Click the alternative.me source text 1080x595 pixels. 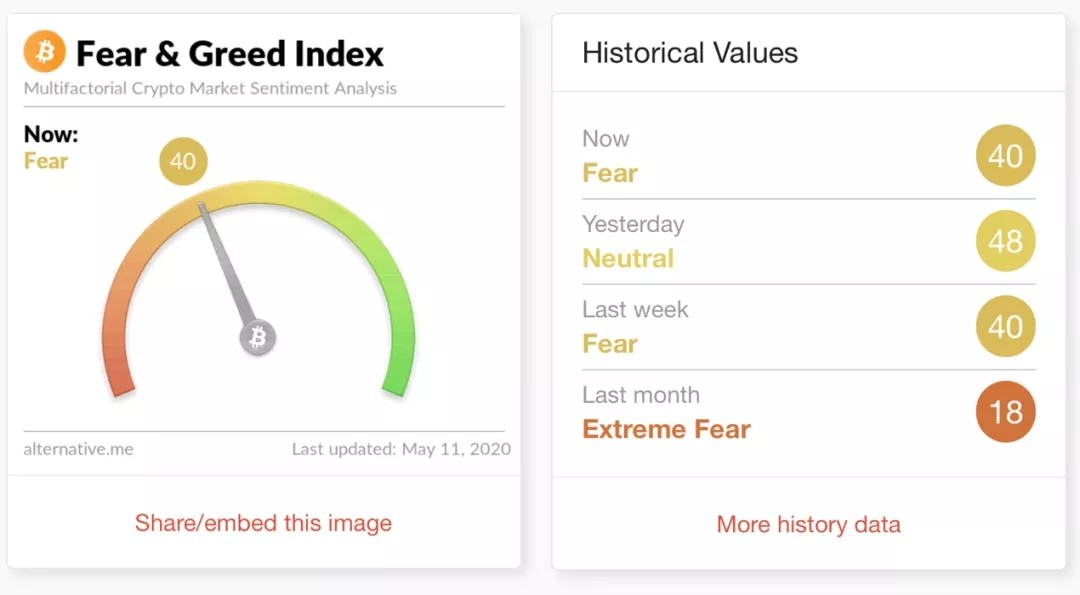(x=78, y=449)
